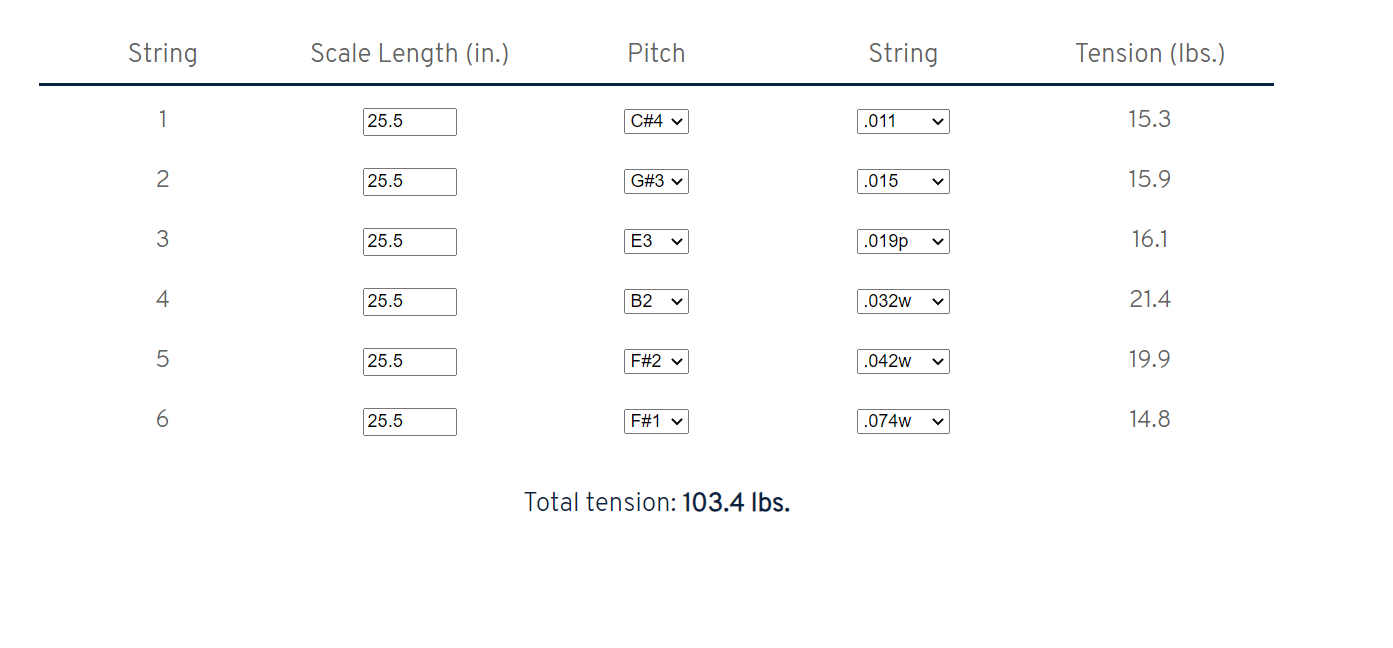Open the .011 string gauge dropdown
This screenshot has height=648, width=1393.
click(x=903, y=121)
